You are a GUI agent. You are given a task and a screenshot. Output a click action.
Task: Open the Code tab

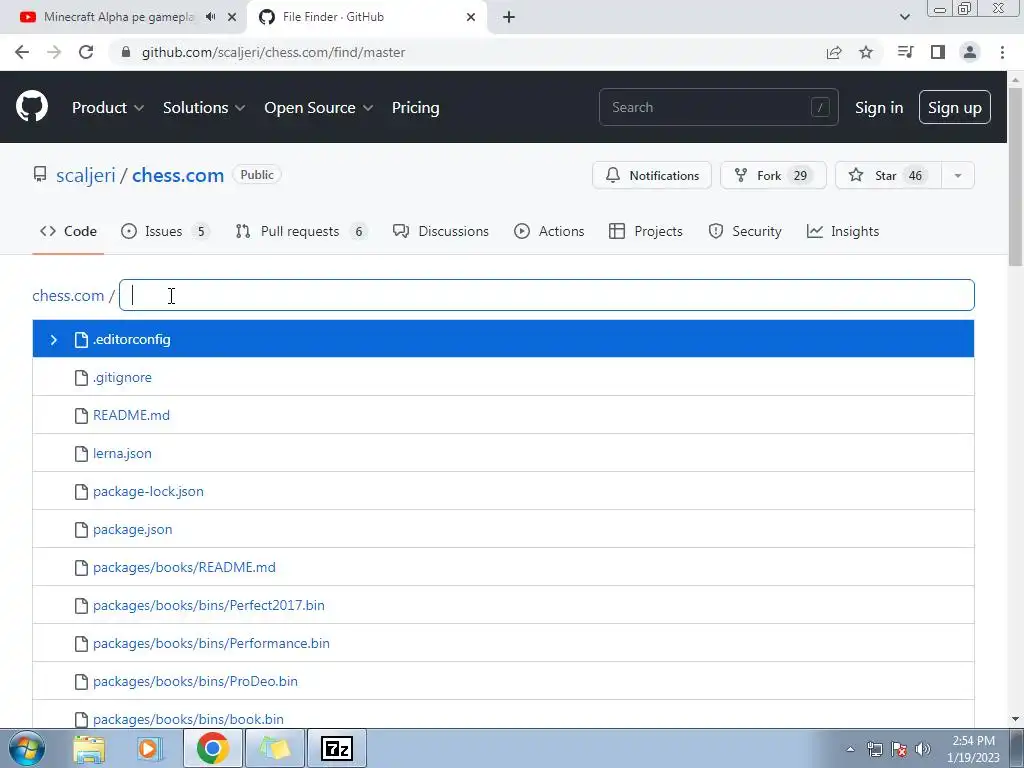[68, 231]
